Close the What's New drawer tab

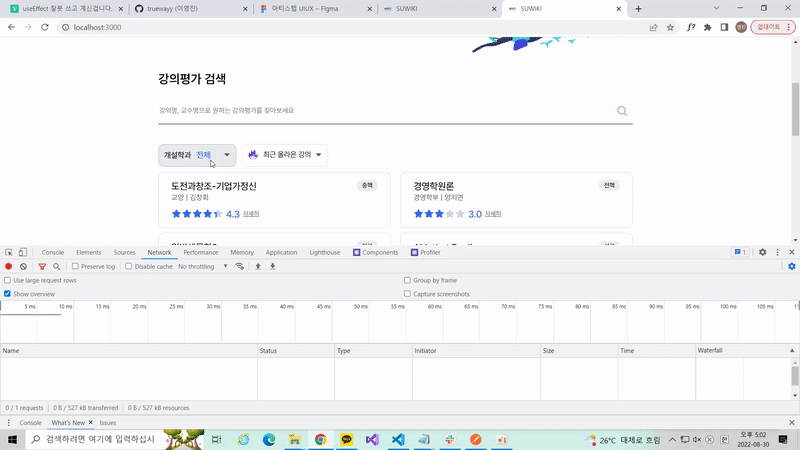pyautogui.click(x=90, y=422)
